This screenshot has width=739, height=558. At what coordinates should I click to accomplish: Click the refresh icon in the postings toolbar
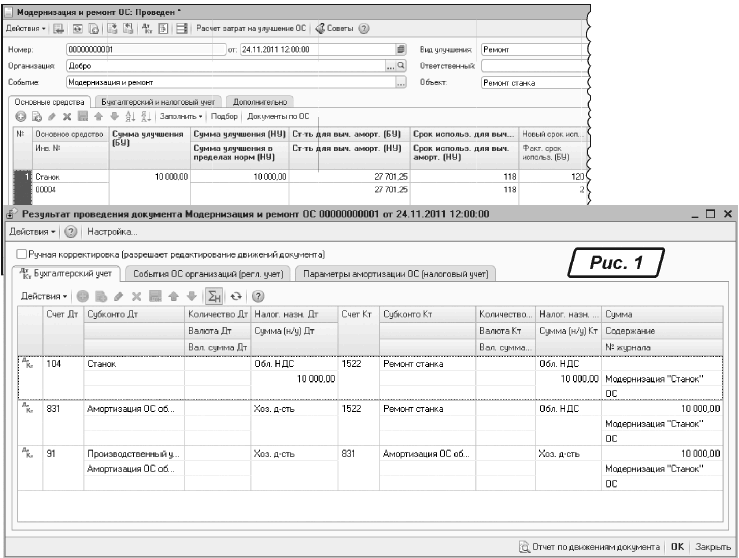pos(236,297)
